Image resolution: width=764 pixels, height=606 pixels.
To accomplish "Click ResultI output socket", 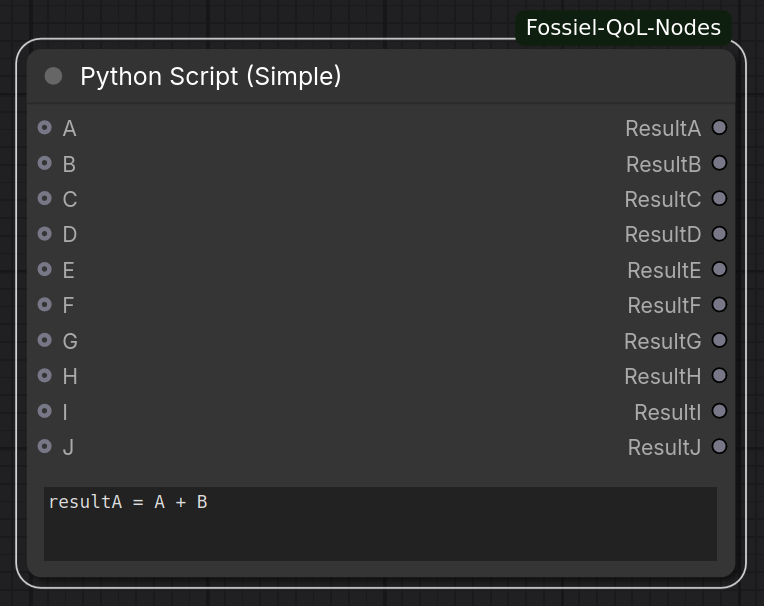I will pyautogui.click(x=719, y=411).
